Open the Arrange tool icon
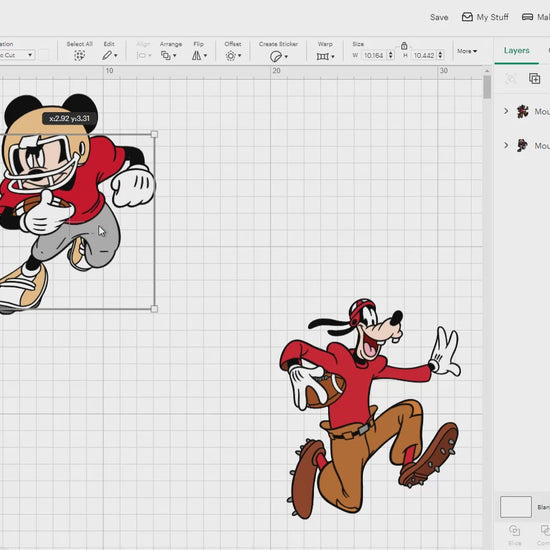 [x=166, y=55]
